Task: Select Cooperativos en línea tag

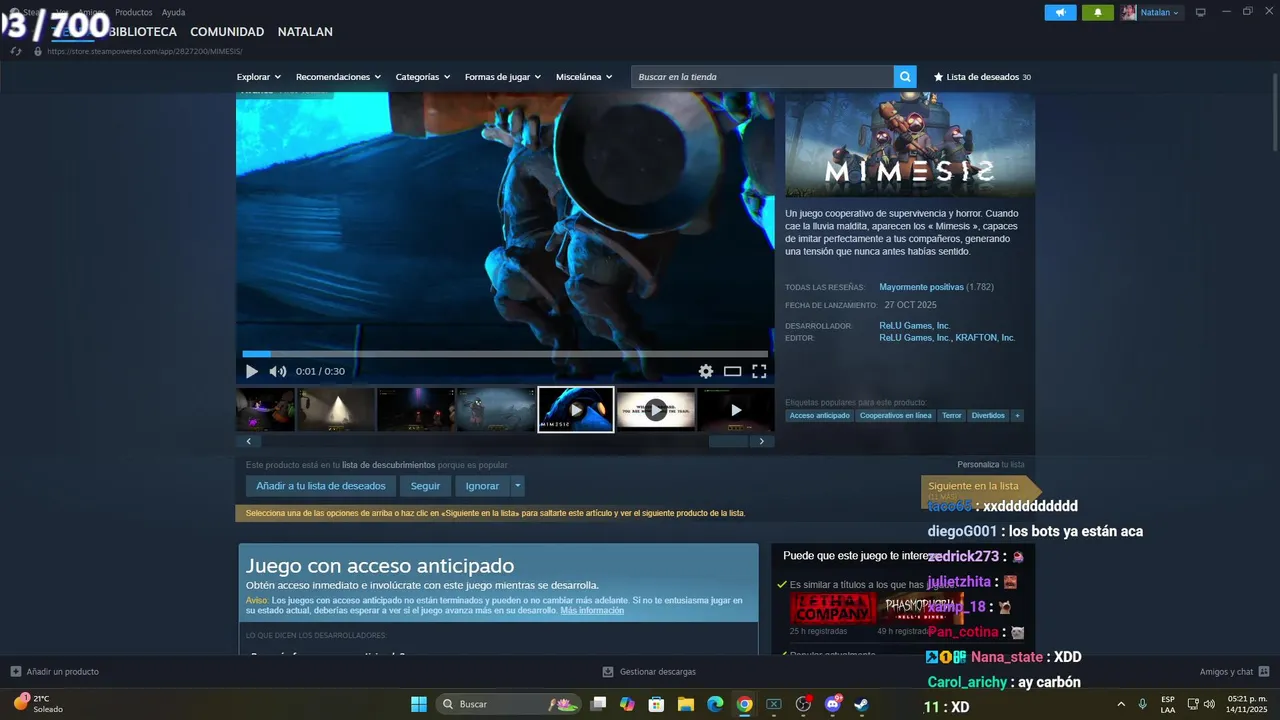Action: pos(895,416)
